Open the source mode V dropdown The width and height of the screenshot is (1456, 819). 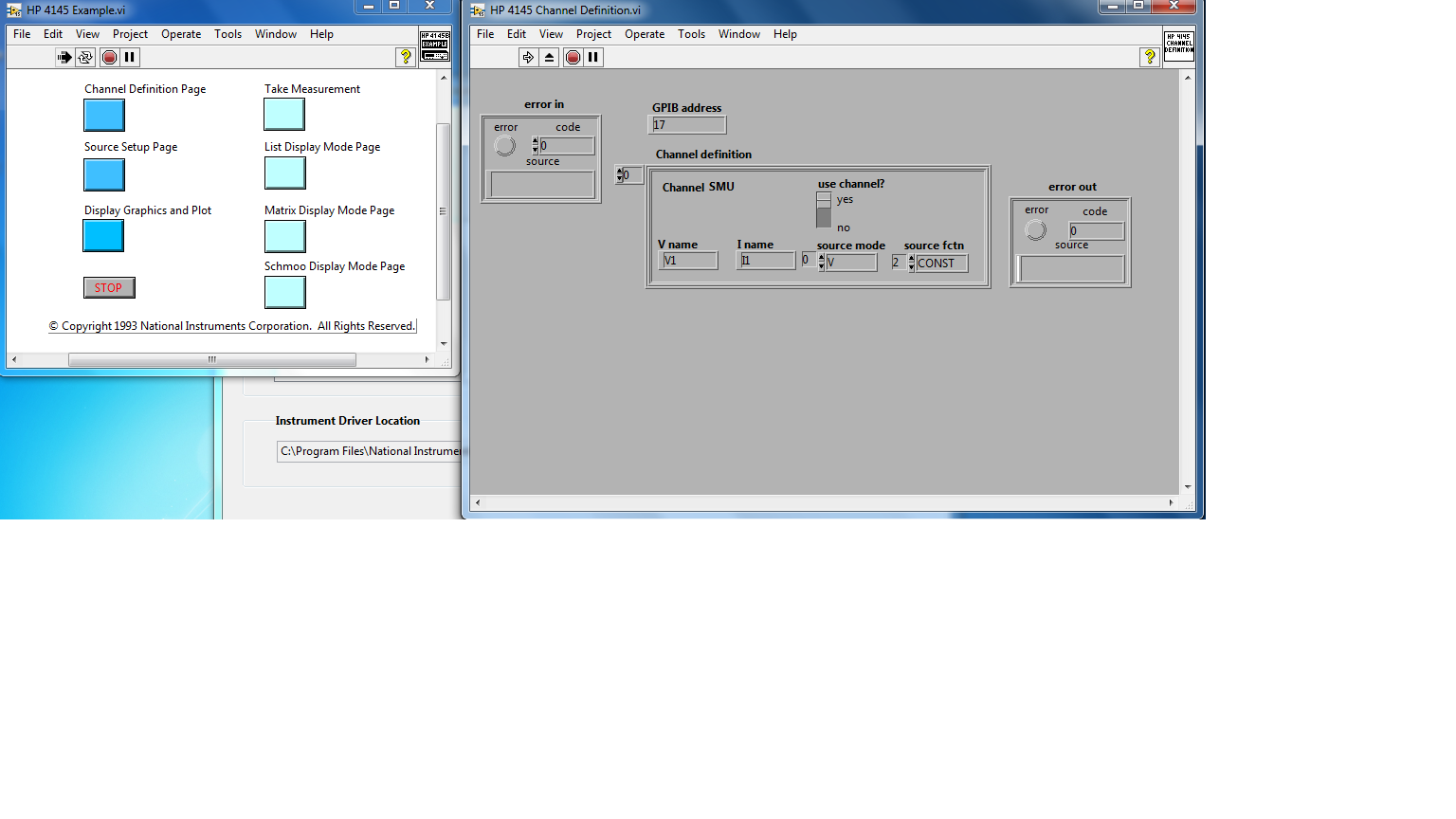(x=851, y=263)
